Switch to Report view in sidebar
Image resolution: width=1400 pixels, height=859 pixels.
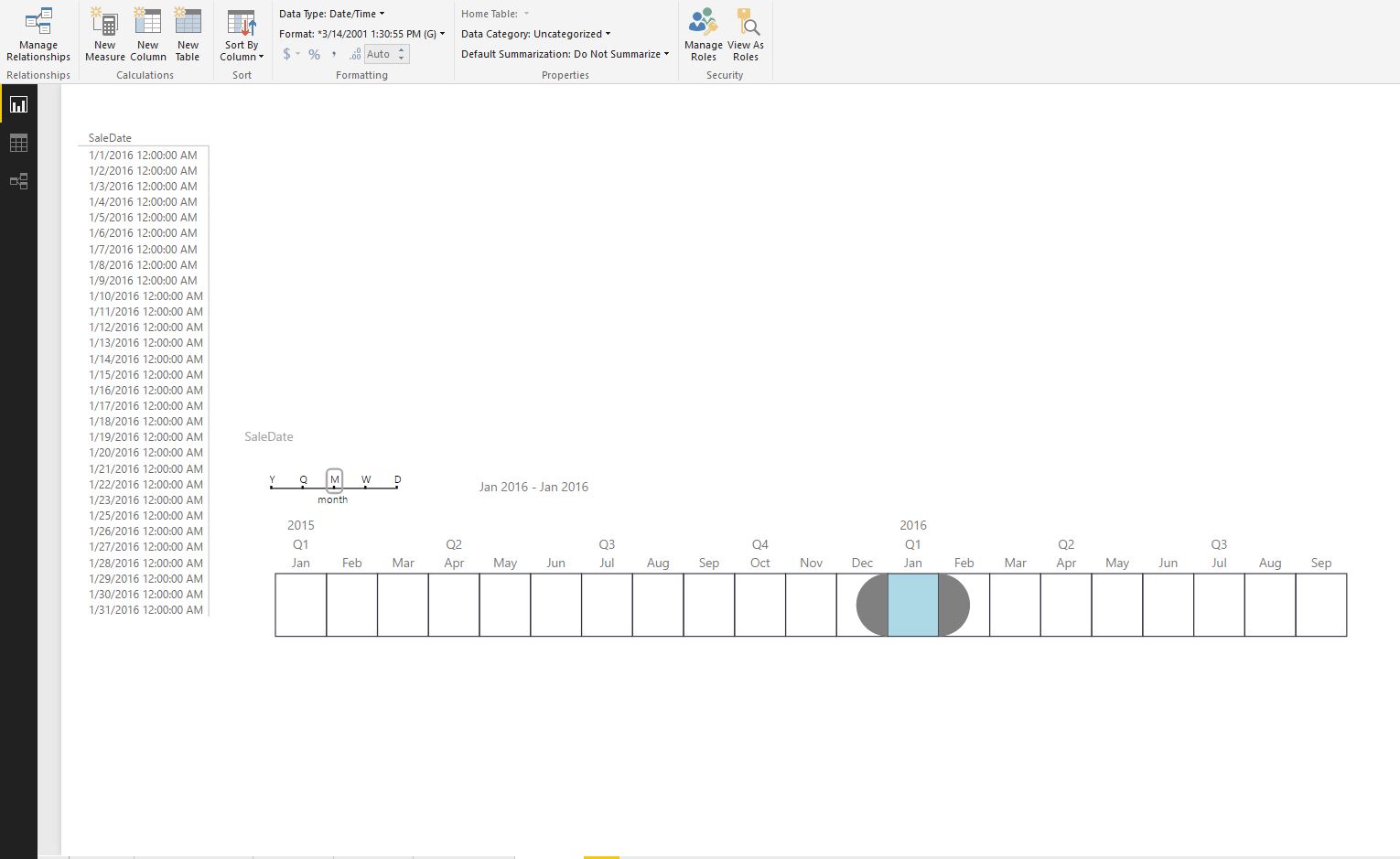tap(18, 104)
